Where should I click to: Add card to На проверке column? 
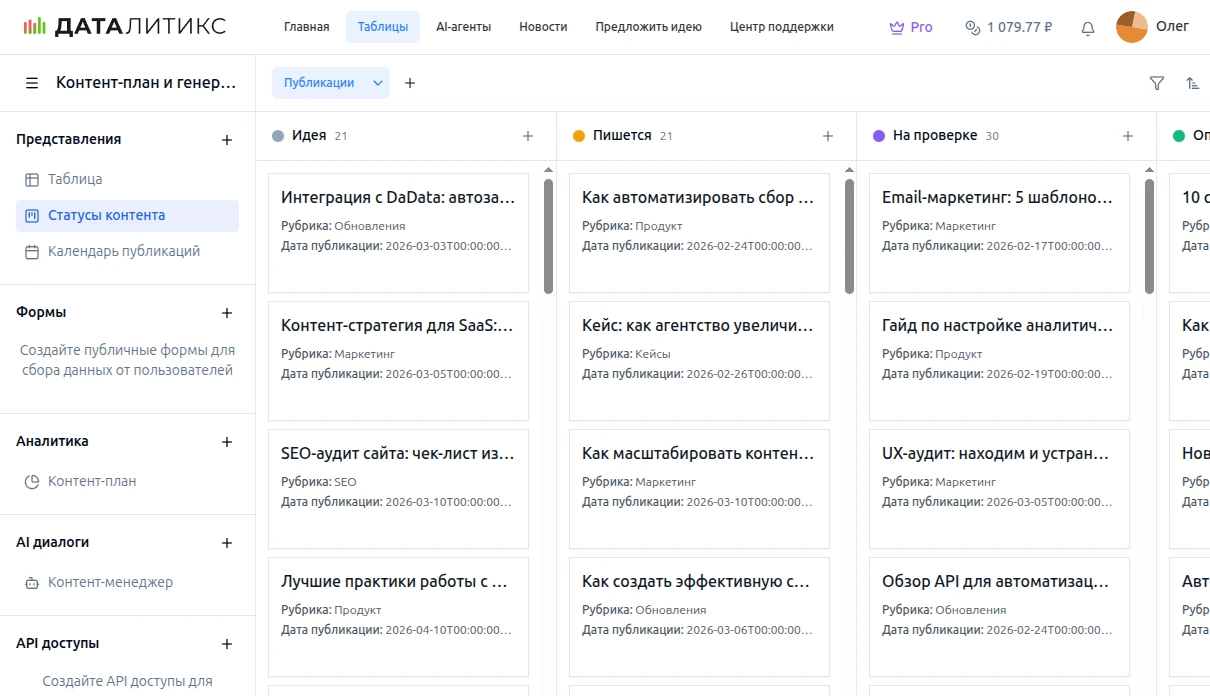point(1128,136)
